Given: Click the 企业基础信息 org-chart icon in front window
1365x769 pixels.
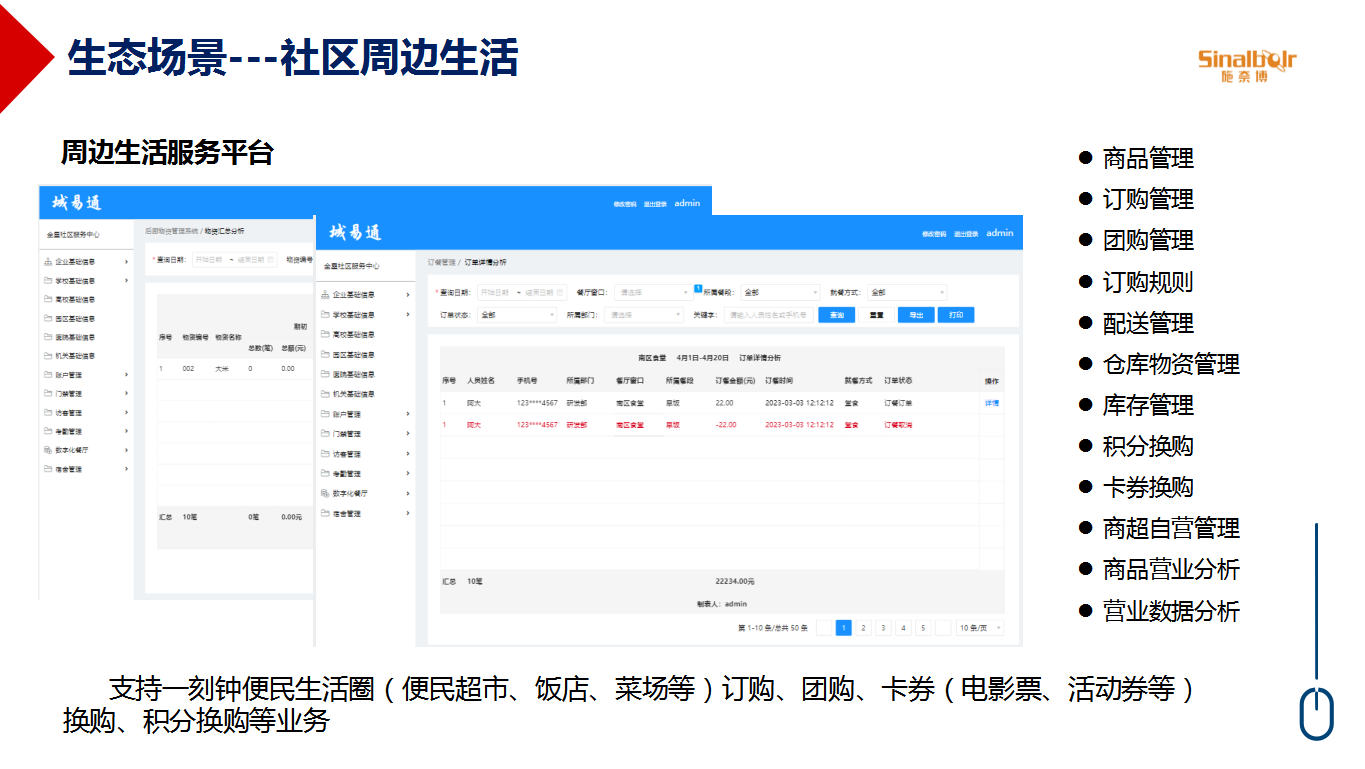Looking at the screenshot, I should pos(325,295).
